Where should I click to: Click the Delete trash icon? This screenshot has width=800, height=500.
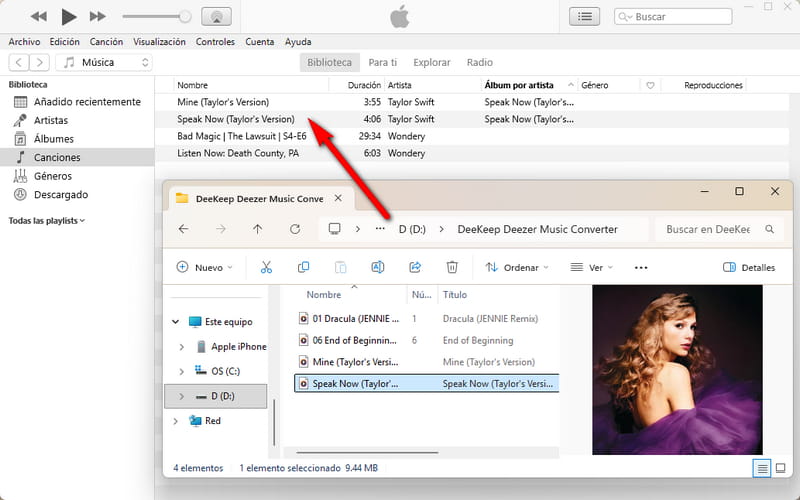point(452,267)
